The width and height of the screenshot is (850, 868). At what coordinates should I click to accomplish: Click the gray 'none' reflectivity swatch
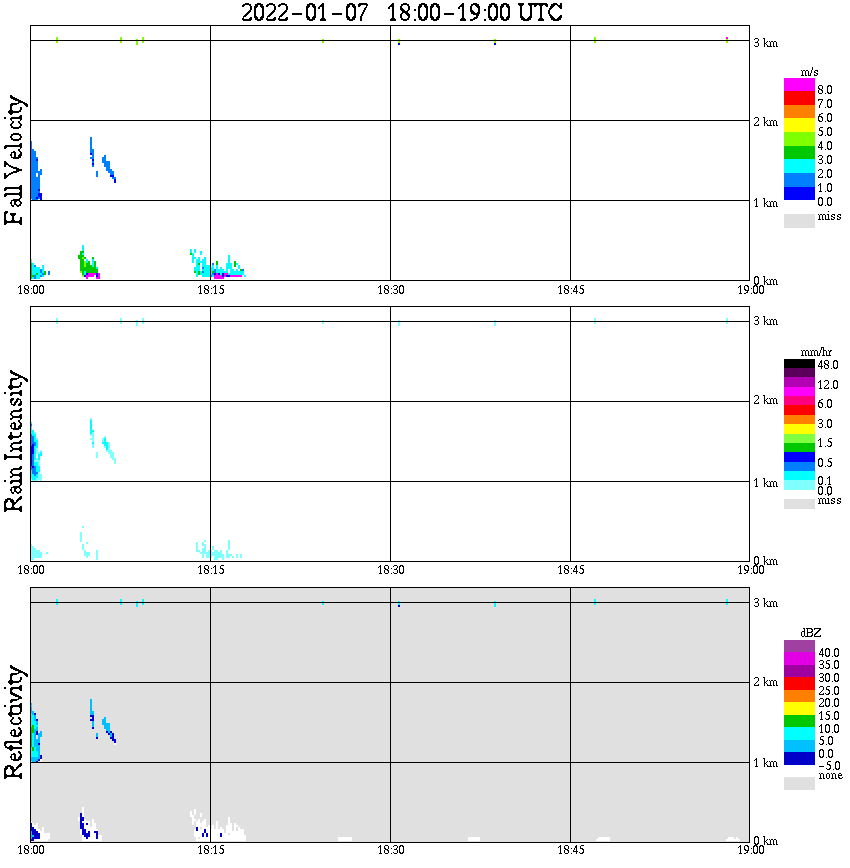(x=799, y=783)
